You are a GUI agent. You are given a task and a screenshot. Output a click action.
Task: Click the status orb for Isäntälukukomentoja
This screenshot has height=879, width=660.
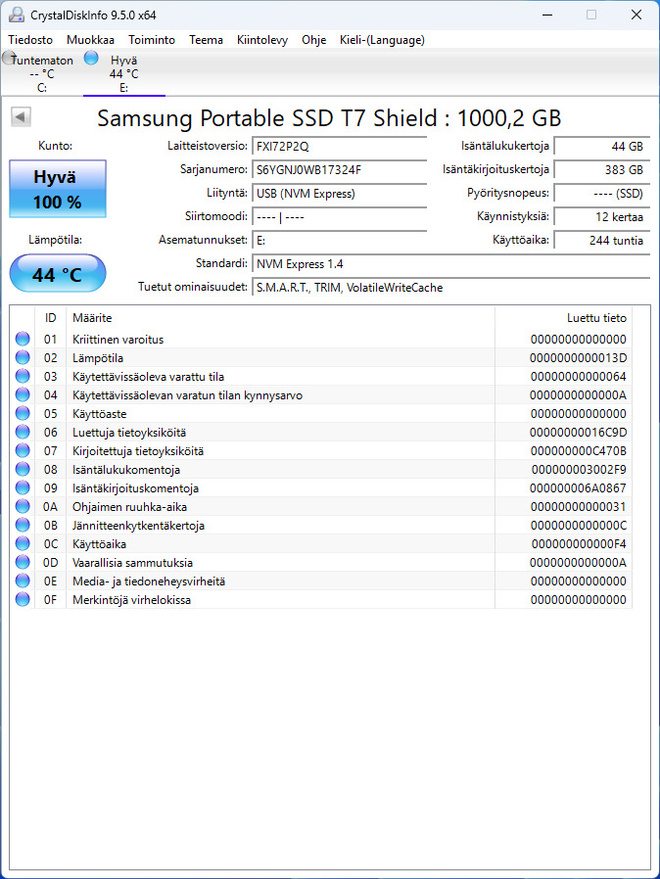(22, 469)
